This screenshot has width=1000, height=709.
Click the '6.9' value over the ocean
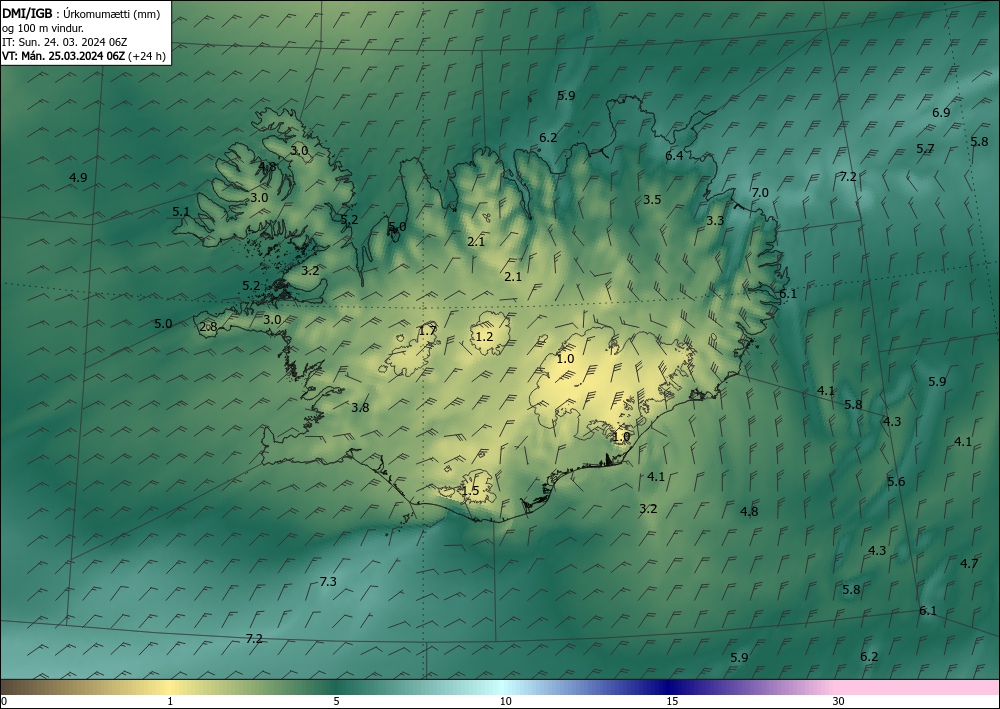(x=941, y=113)
